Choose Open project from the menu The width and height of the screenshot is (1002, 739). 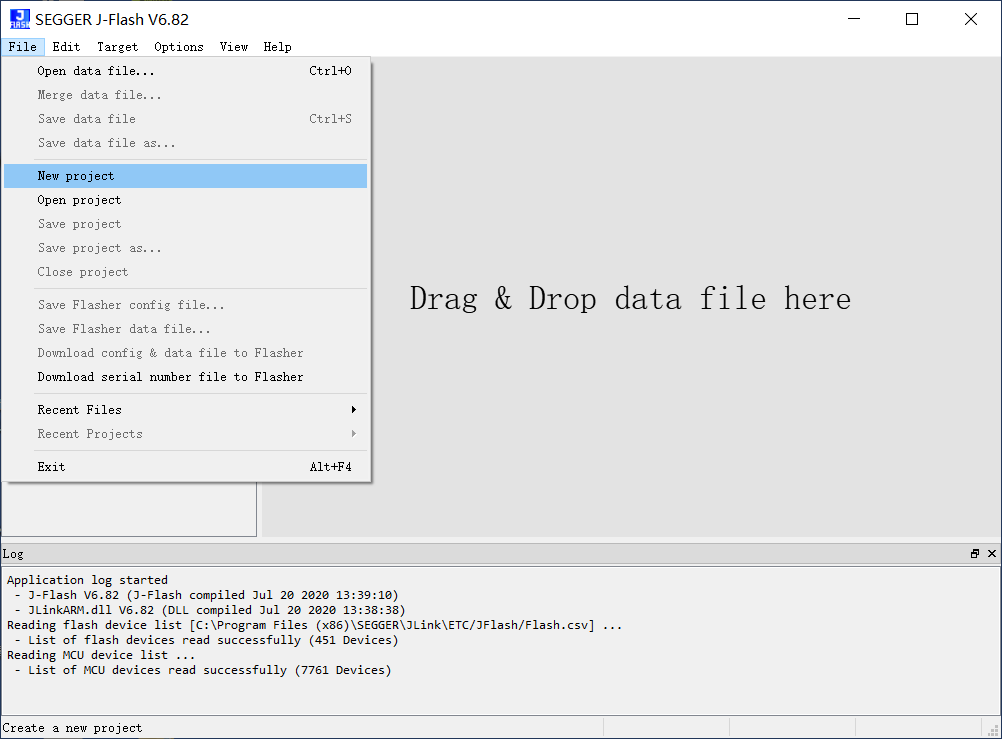pos(185,200)
